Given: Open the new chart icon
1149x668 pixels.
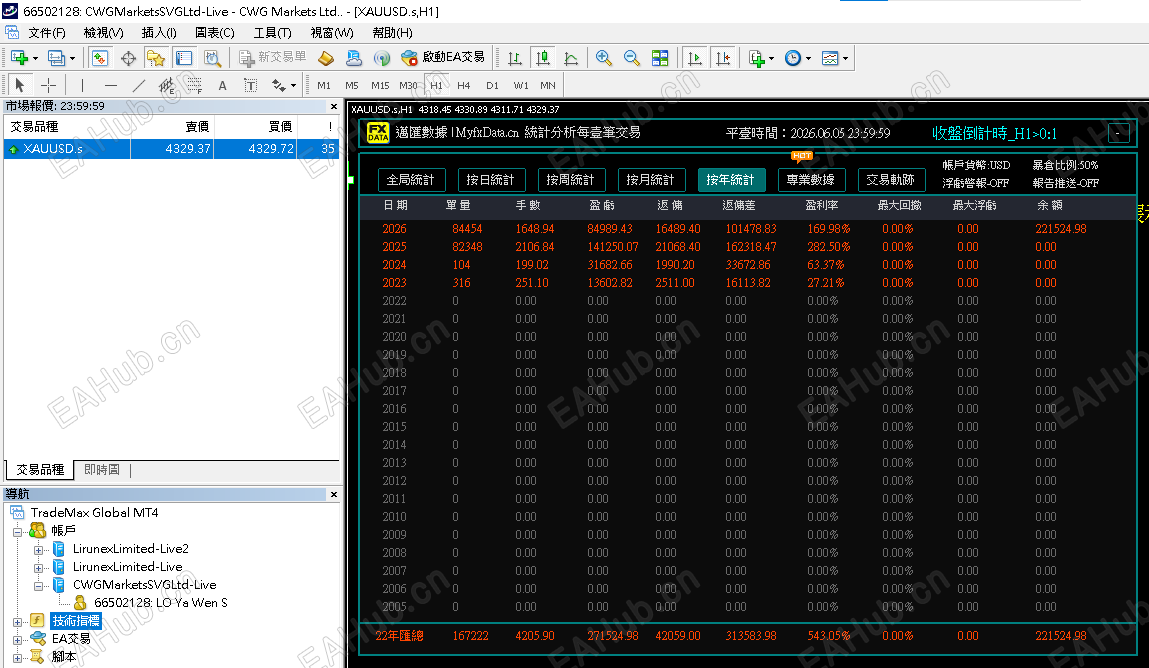Looking at the screenshot, I should pyautogui.click(x=19, y=58).
